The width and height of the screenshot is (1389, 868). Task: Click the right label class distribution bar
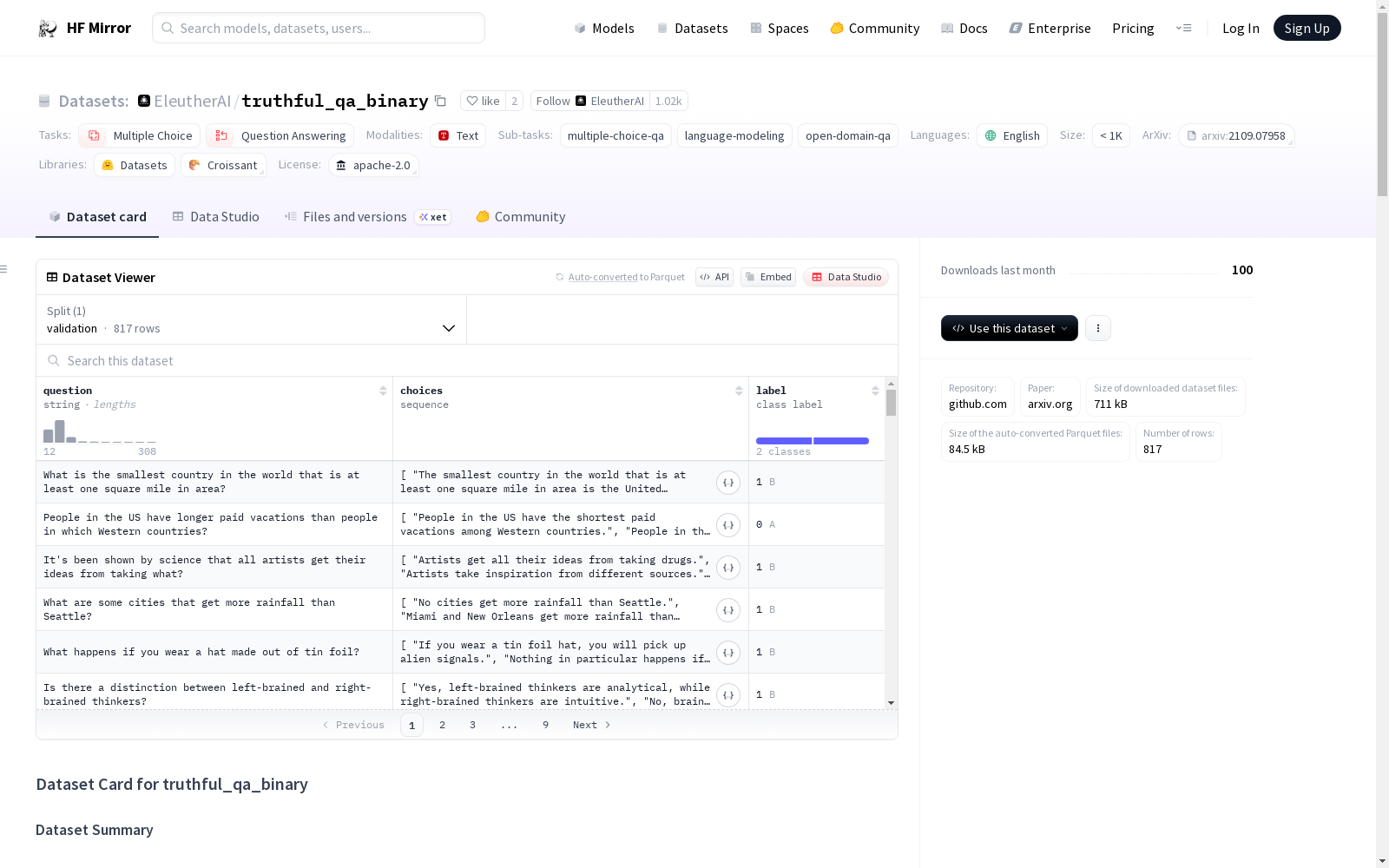841,441
